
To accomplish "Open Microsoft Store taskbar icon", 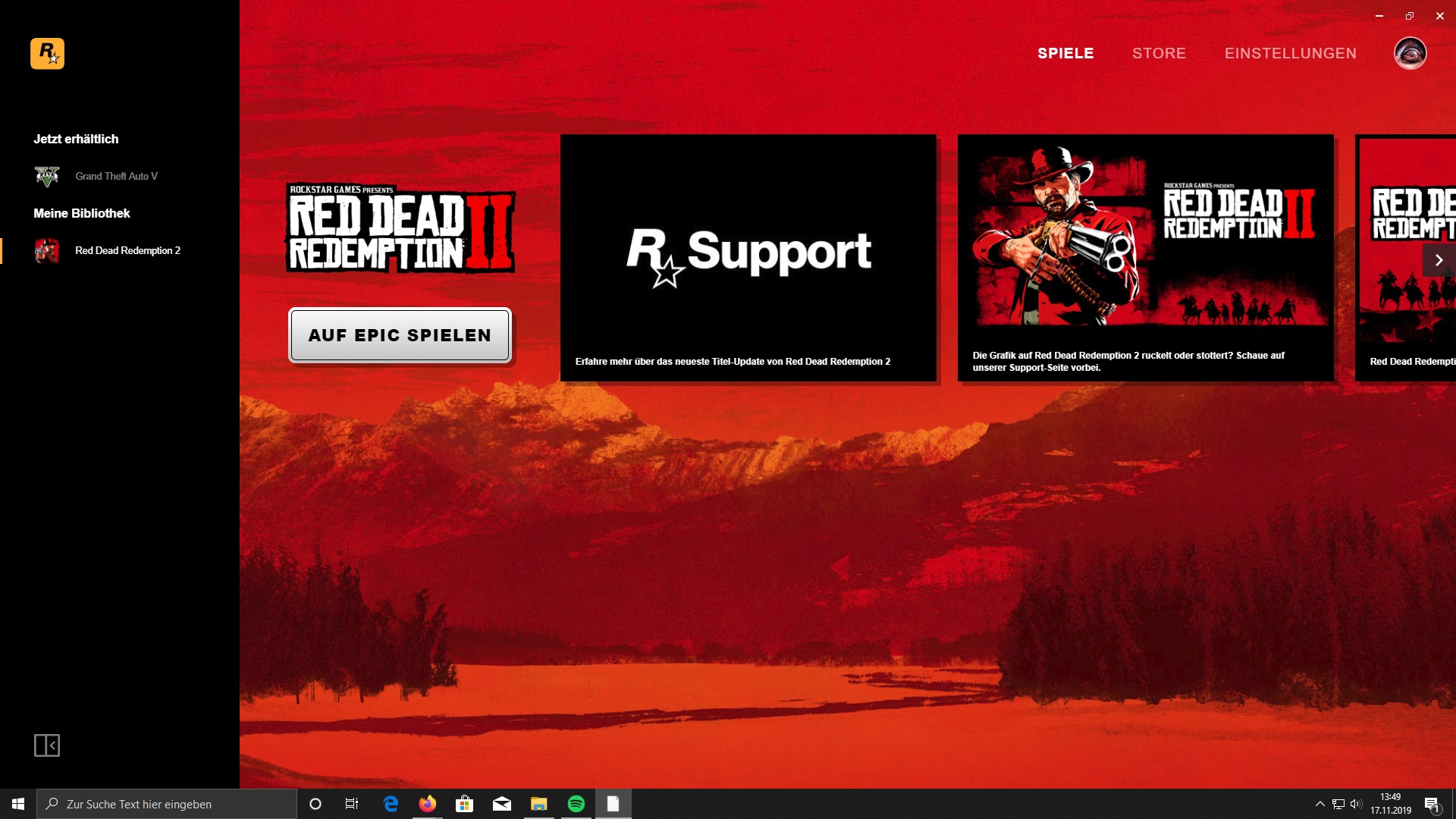I will pos(464,804).
